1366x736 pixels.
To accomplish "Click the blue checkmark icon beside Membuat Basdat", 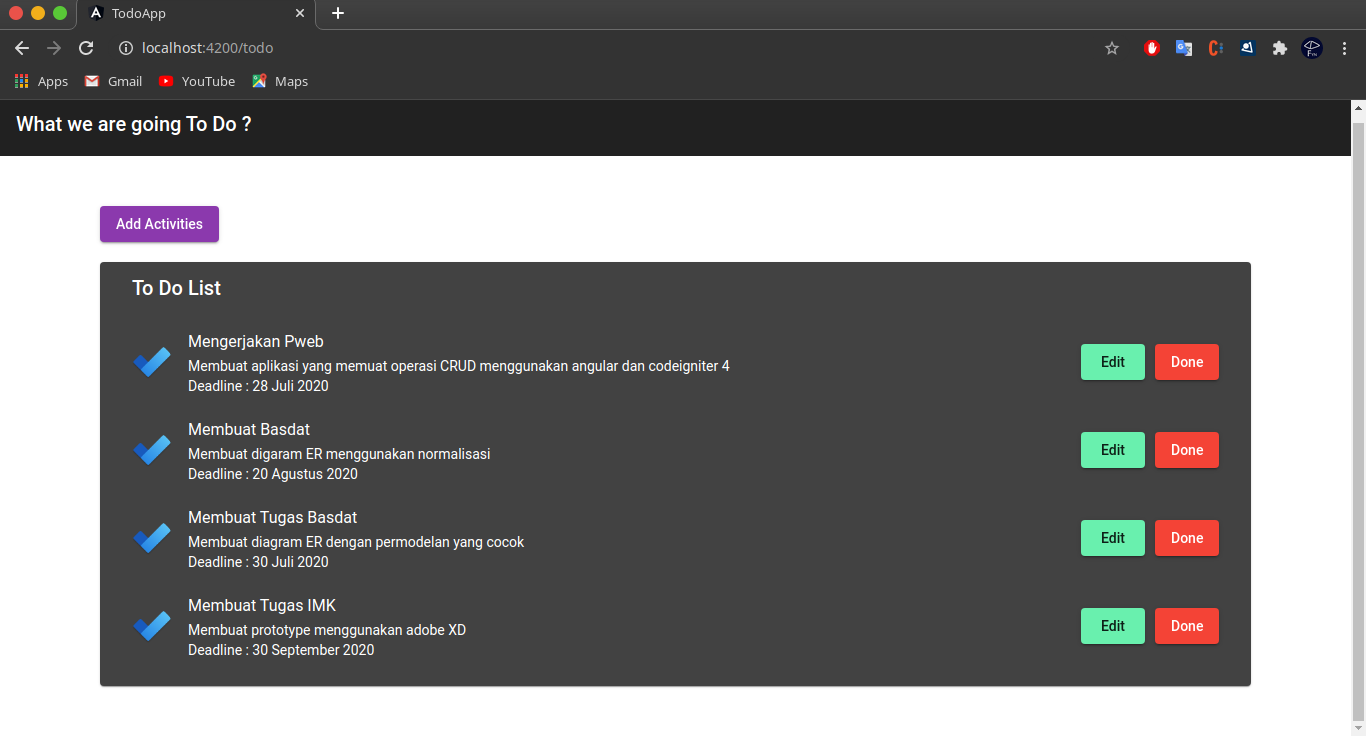I will (x=152, y=450).
